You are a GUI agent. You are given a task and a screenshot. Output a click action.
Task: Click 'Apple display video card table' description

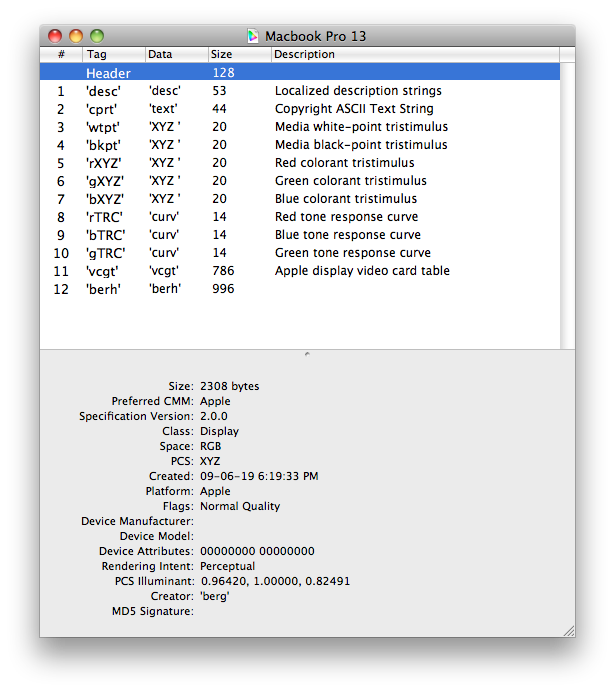pos(362,271)
